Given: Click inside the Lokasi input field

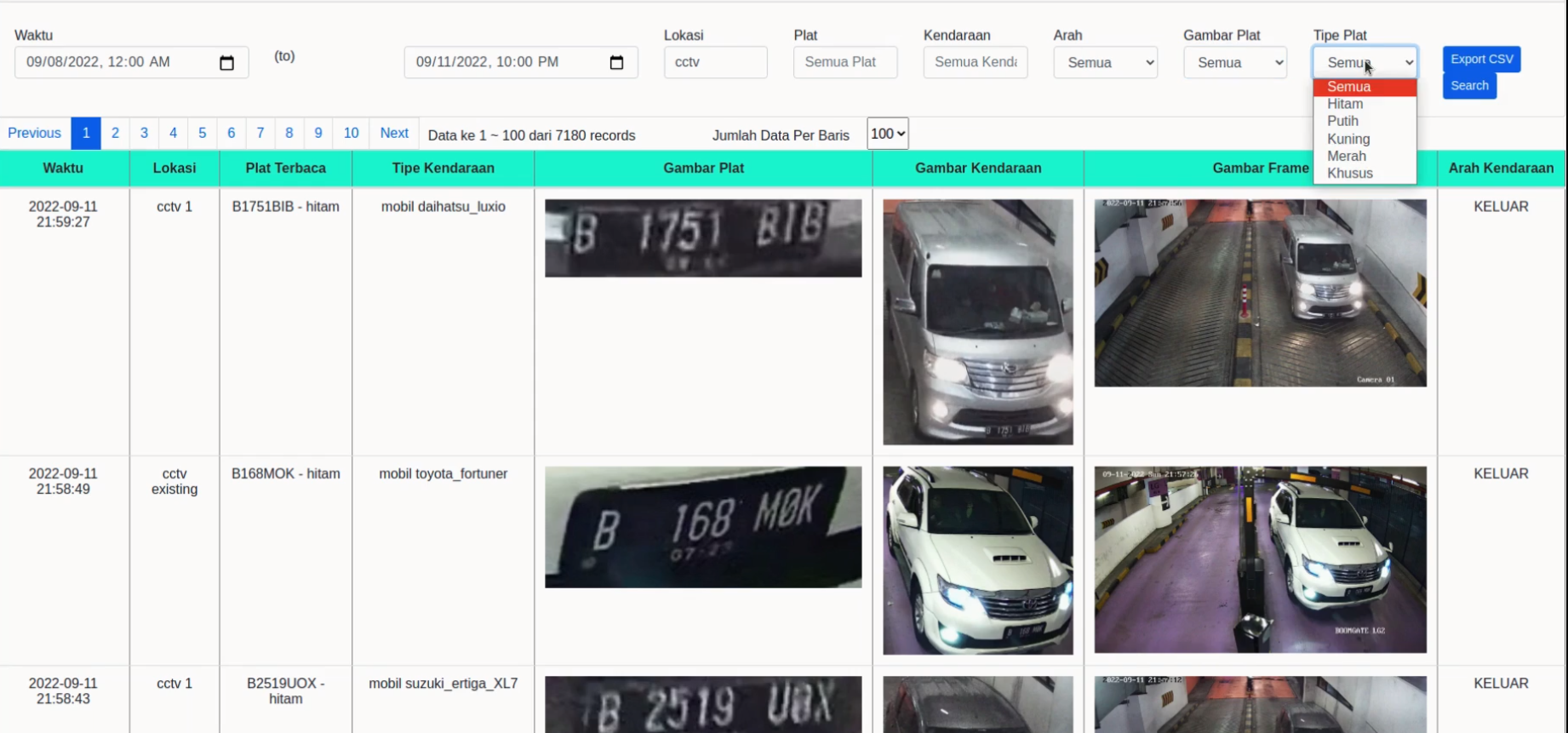Looking at the screenshot, I should [x=715, y=63].
